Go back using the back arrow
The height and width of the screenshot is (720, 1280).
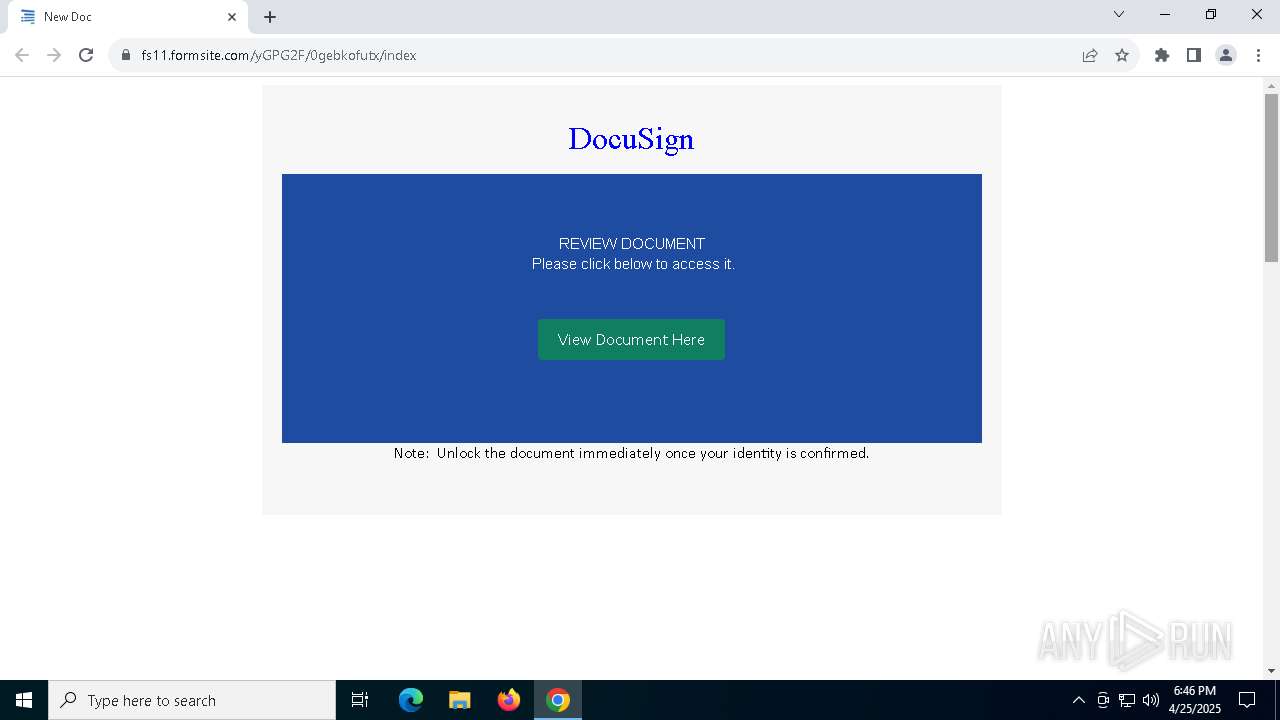click(22, 55)
